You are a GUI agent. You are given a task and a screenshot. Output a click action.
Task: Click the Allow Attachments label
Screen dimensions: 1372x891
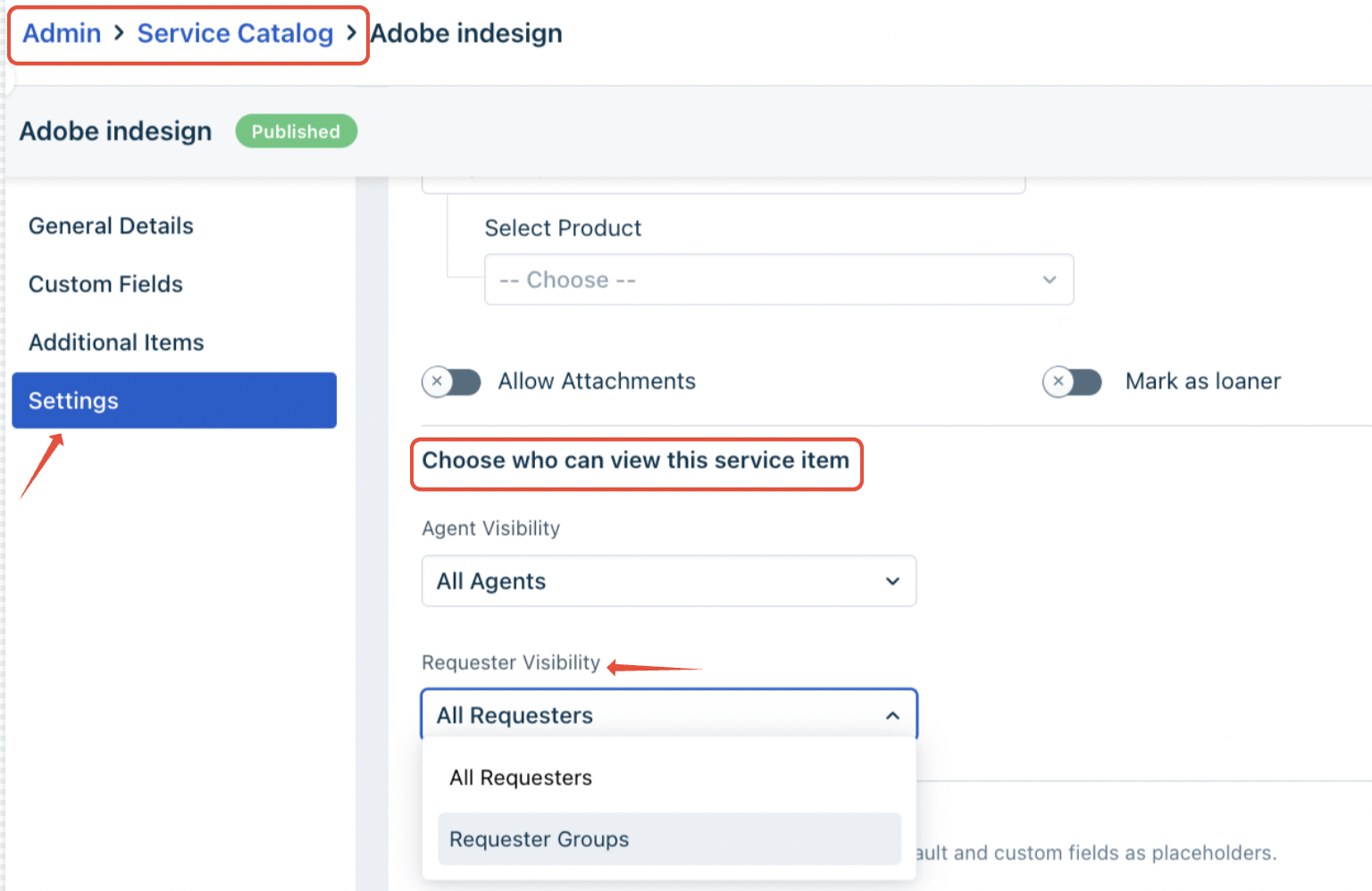[597, 381]
